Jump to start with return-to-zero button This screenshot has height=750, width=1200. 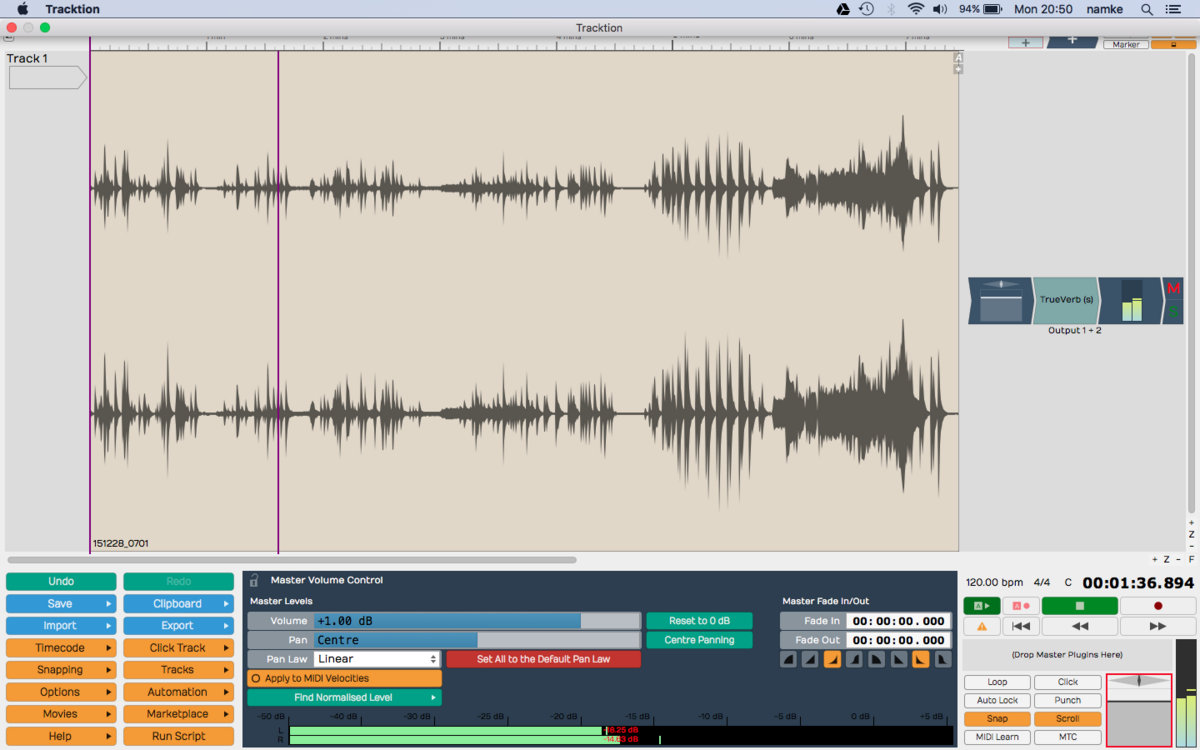coord(1020,626)
